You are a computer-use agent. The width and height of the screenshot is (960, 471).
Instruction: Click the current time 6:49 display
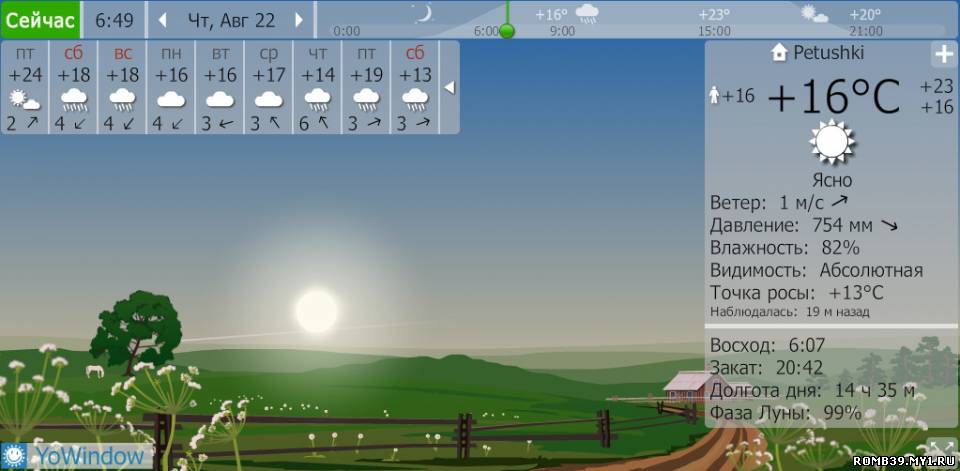point(114,20)
